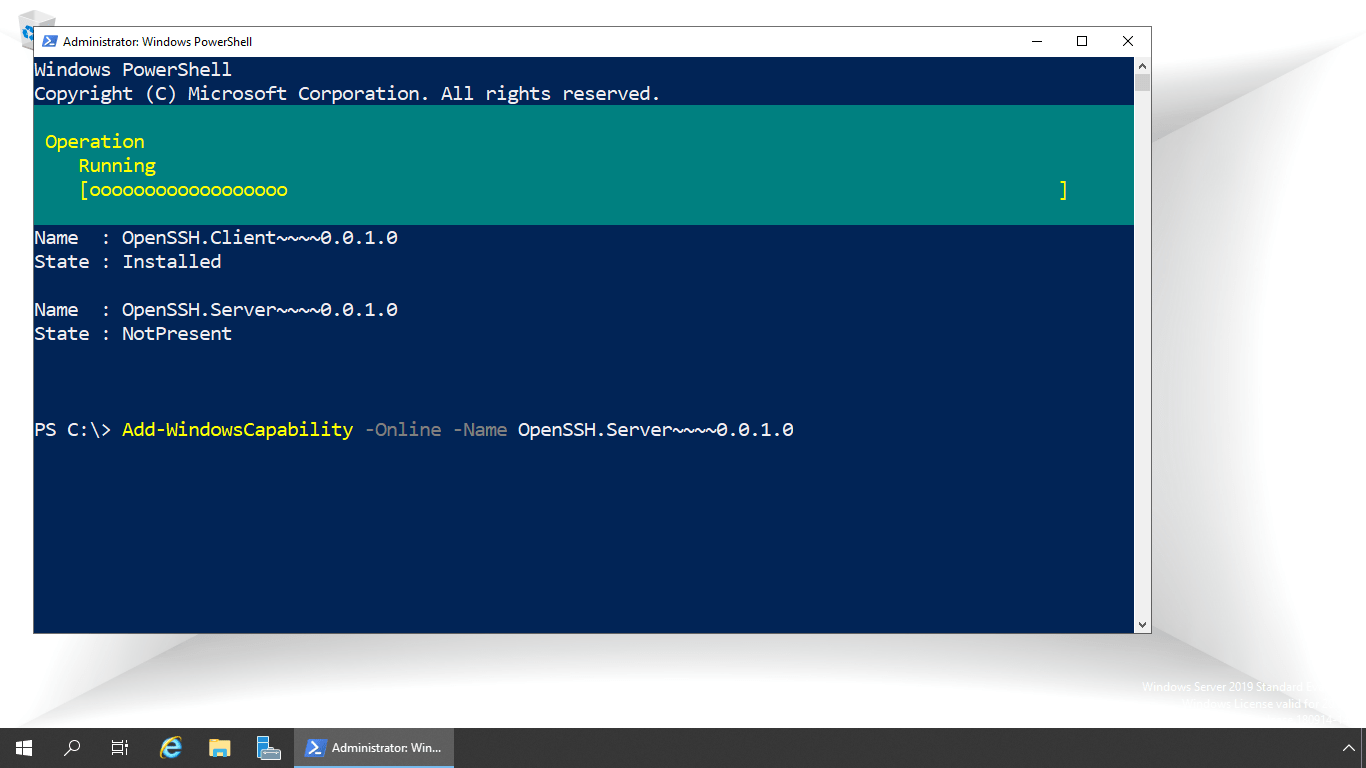Click the 'OpenSSH.Server~~~~0.0.1.0' name line
The height and width of the screenshot is (768, 1366).
click(x=216, y=310)
